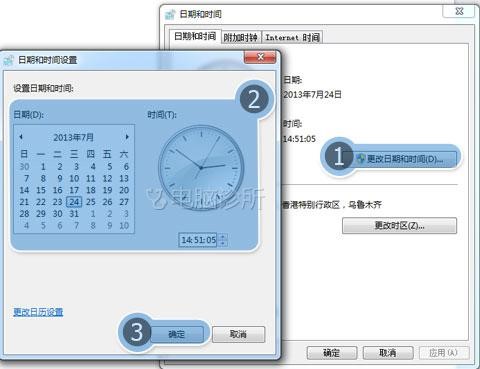Click 更改日期和时间(D) button
Screen dimensions: 480x369
(400, 159)
